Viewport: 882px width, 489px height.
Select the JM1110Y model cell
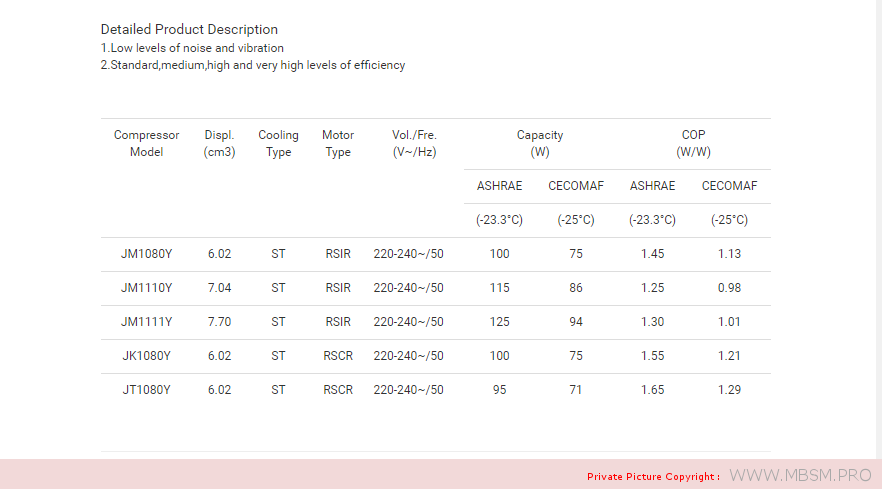pos(146,288)
